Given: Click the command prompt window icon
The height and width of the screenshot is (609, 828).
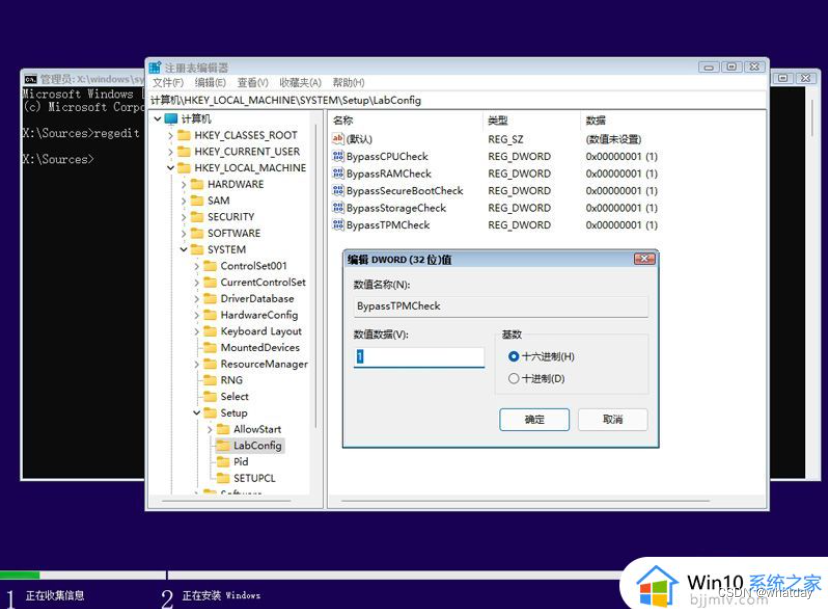Looking at the screenshot, I should (x=31, y=79).
